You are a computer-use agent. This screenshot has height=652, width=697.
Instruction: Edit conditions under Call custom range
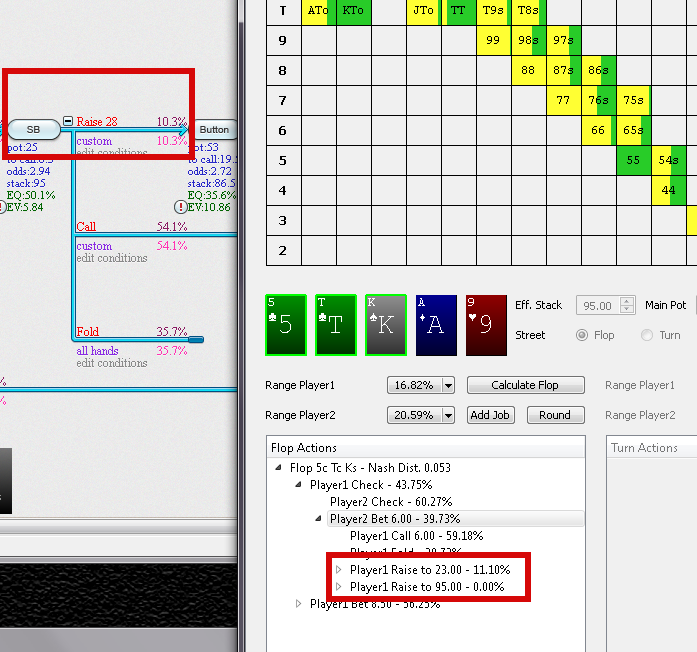coord(112,258)
